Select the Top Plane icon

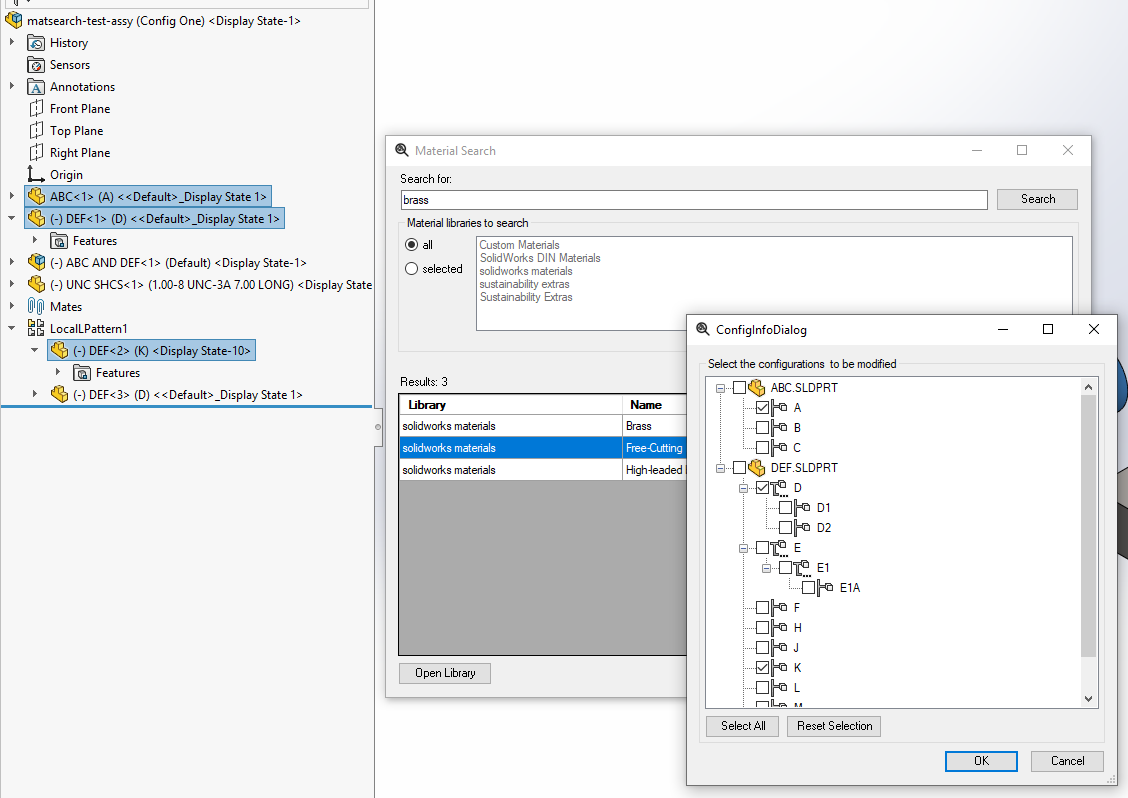coord(36,131)
